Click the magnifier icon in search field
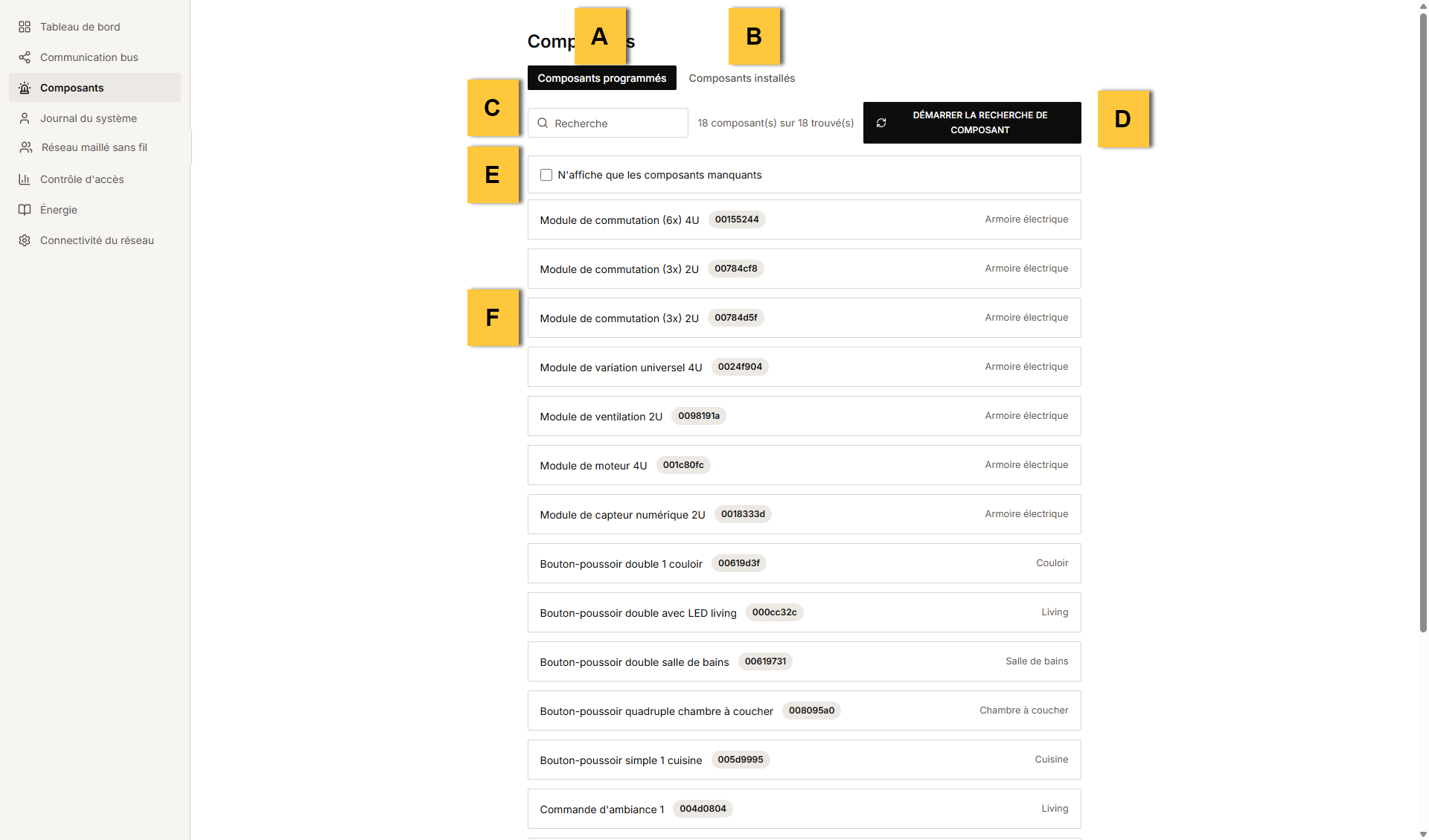This screenshot has height=840, width=1429. coord(543,123)
